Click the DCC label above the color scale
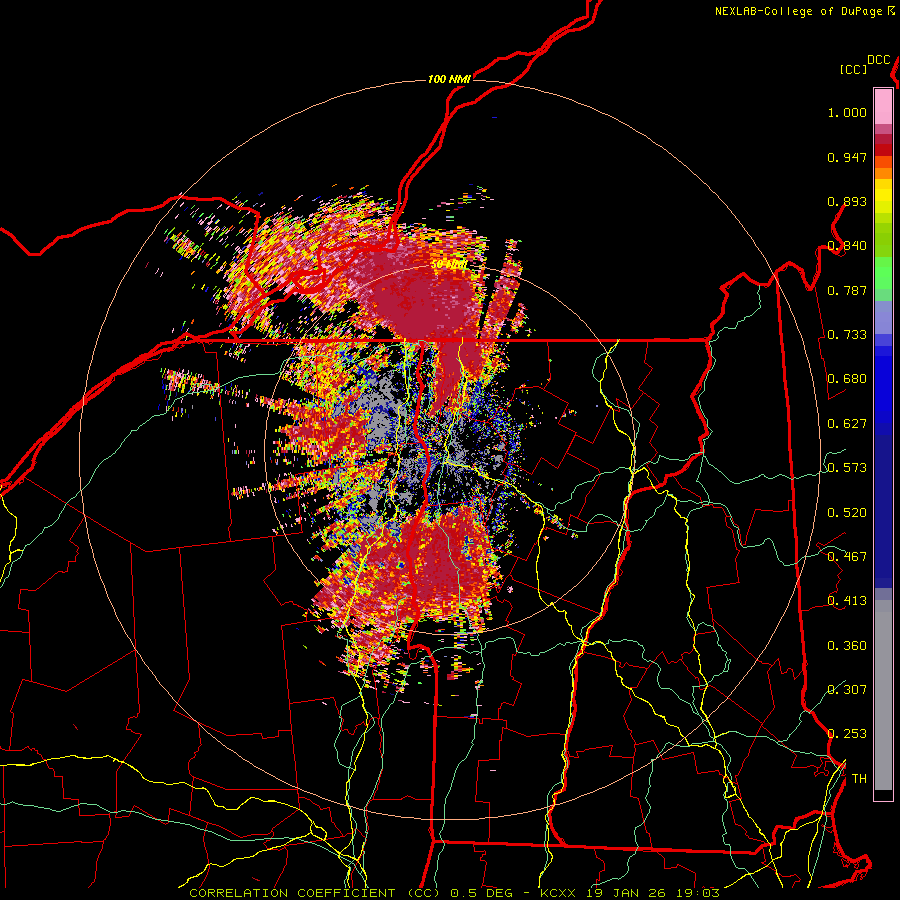 [878, 60]
